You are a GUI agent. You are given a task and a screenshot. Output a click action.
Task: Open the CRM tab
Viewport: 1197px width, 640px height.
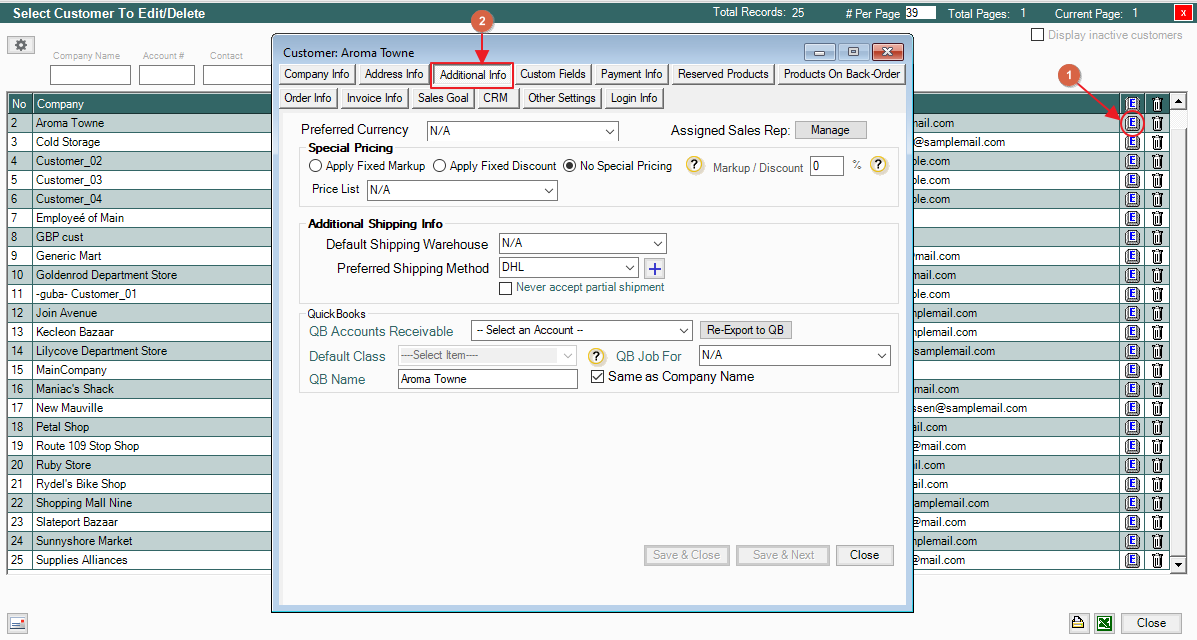pyautogui.click(x=495, y=98)
